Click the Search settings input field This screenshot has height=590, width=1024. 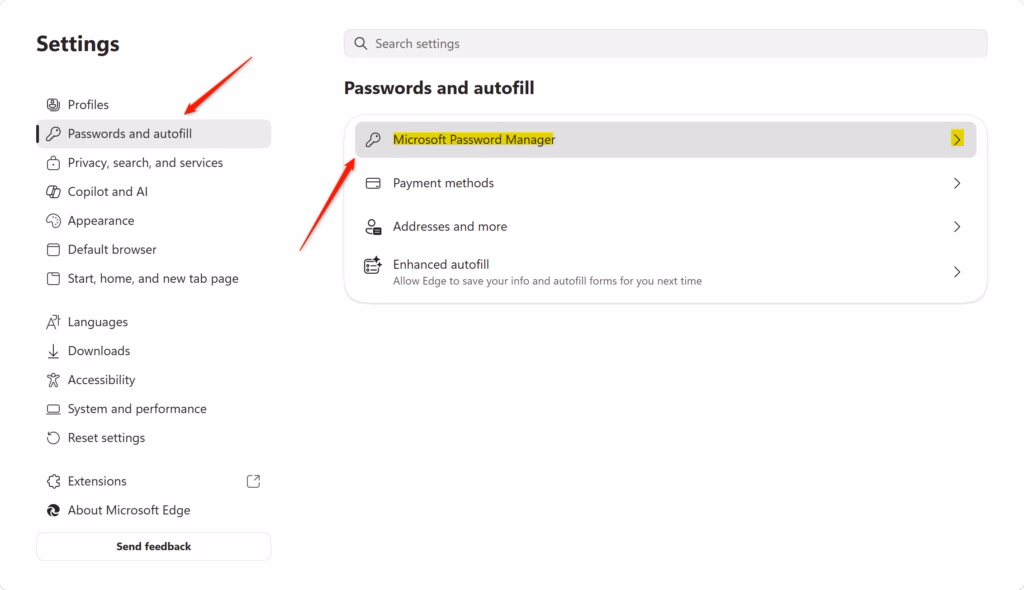tap(665, 43)
